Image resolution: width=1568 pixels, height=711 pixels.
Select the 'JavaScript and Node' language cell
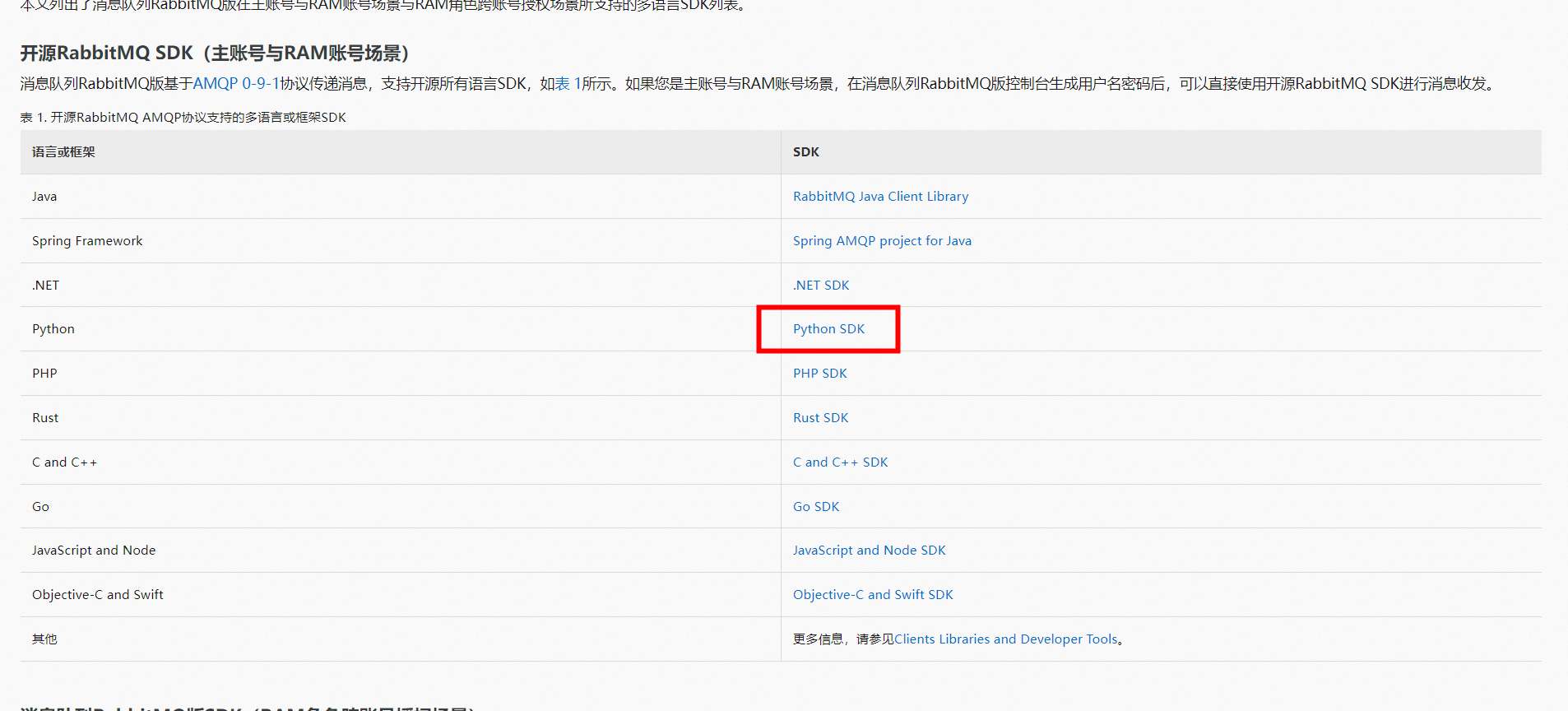tap(401, 551)
